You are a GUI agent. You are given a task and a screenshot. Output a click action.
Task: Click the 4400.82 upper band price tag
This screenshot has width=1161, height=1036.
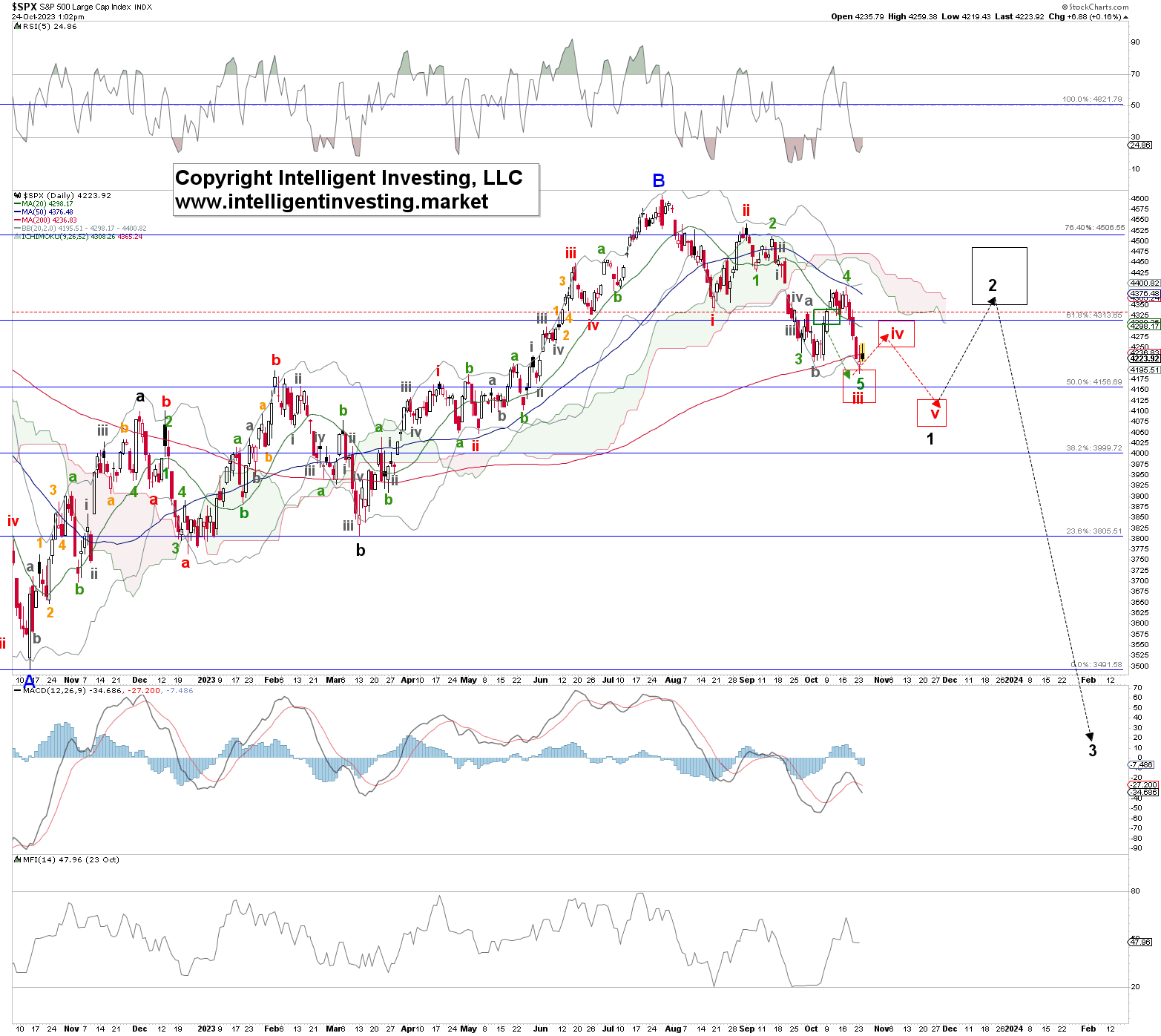(x=1145, y=283)
